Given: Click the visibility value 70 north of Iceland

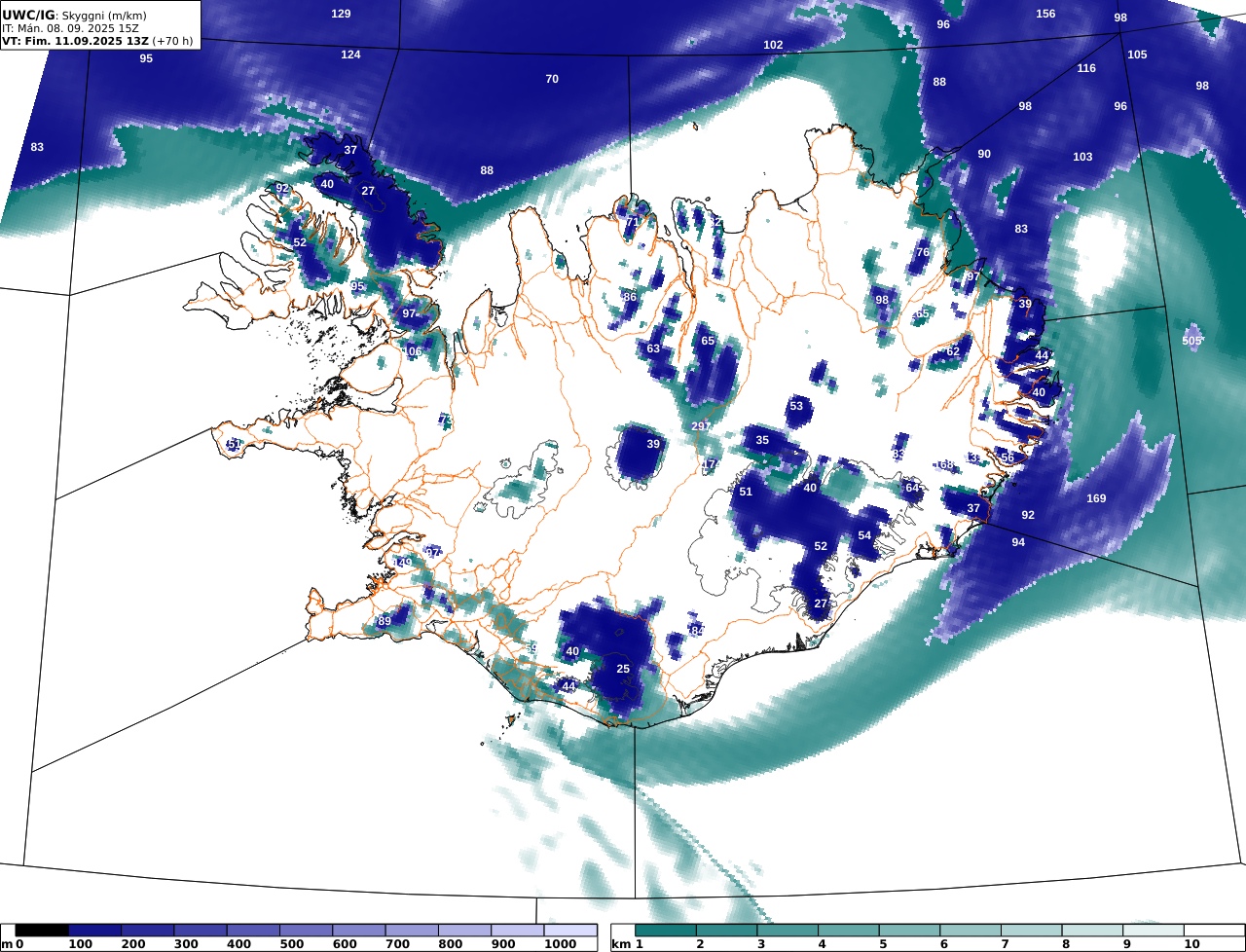Looking at the screenshot, I should click(x=552, y=79).
